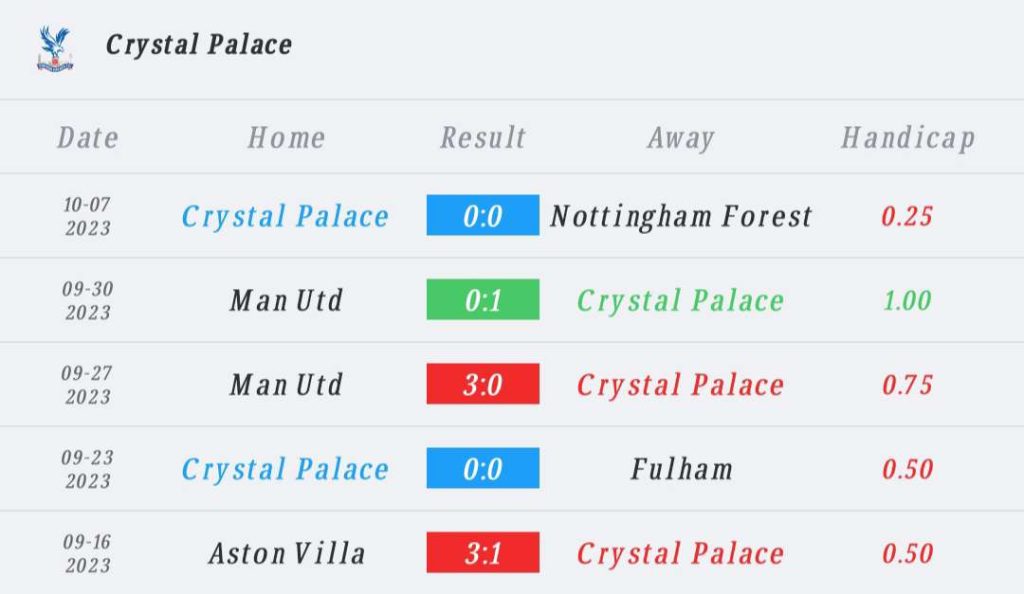This screenshot has width=1024, height=594.
Task: Open the red 3:1 Aston Villa result
Action: (483, 553)
